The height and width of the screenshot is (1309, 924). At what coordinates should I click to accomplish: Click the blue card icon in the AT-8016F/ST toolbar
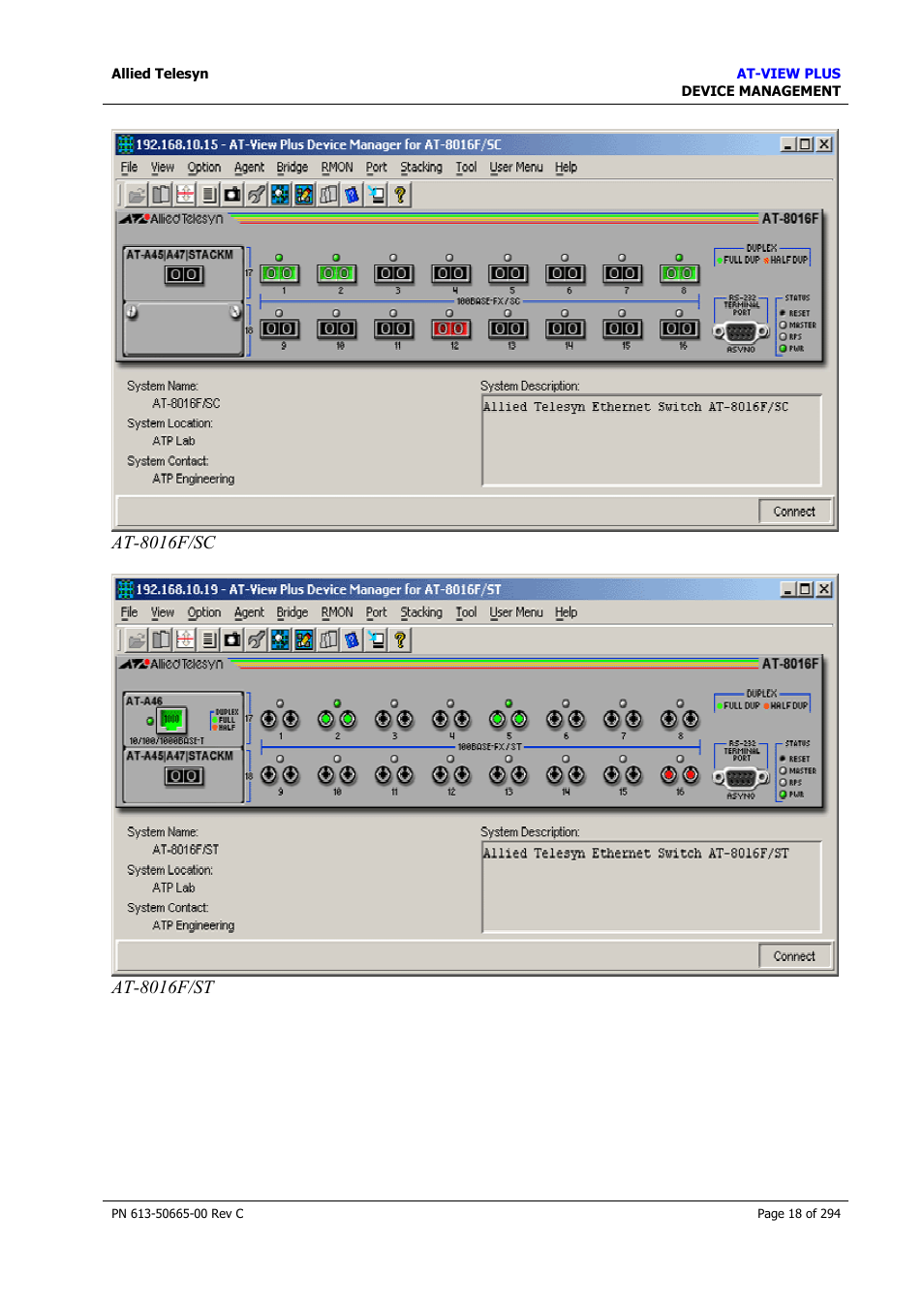(352, 639)
